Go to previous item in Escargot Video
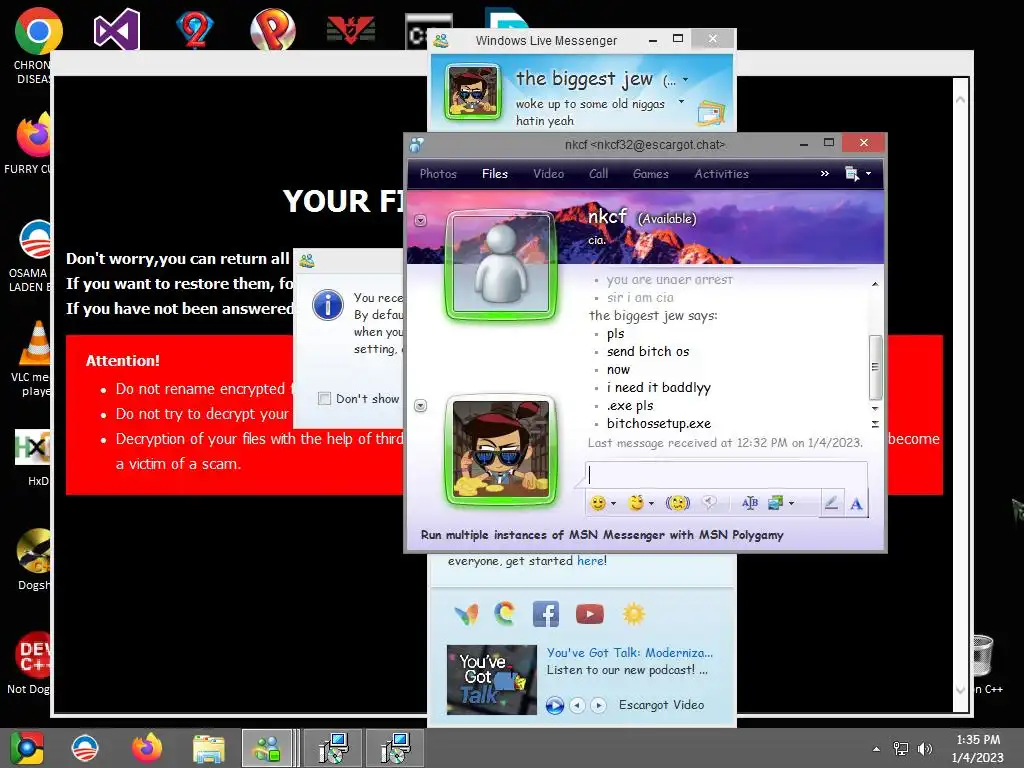The width and height of the screenshot is (1024, 768). point(577,705)
